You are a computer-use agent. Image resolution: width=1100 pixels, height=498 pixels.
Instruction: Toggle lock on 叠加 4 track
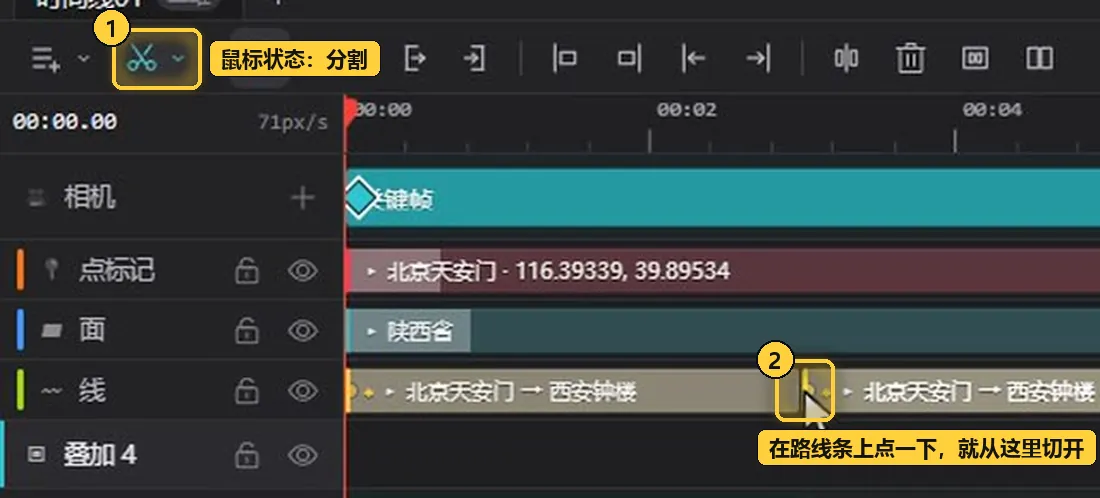tap(246, 455)
